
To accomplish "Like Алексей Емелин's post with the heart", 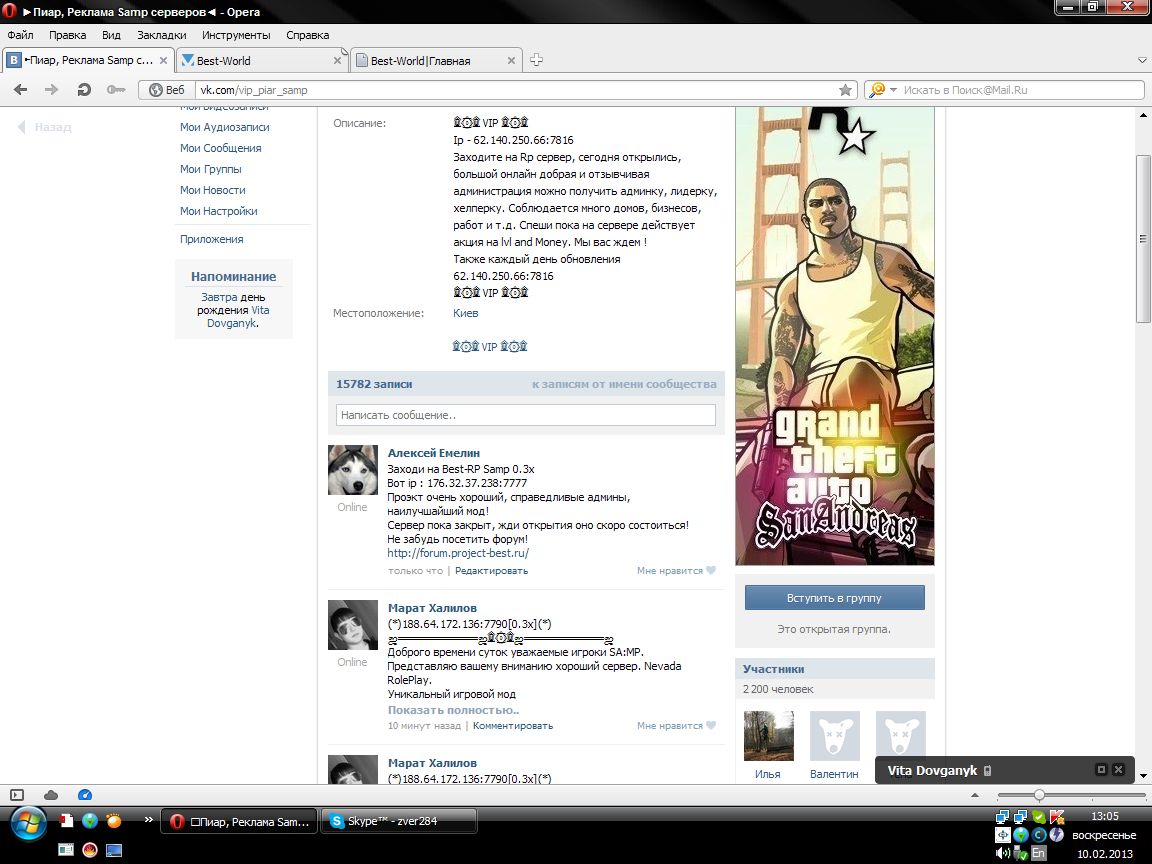I will click(710, 570).
